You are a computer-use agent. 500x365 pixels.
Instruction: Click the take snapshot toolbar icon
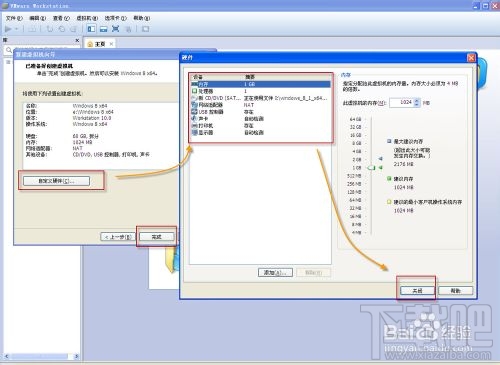[x=50, y=29]
